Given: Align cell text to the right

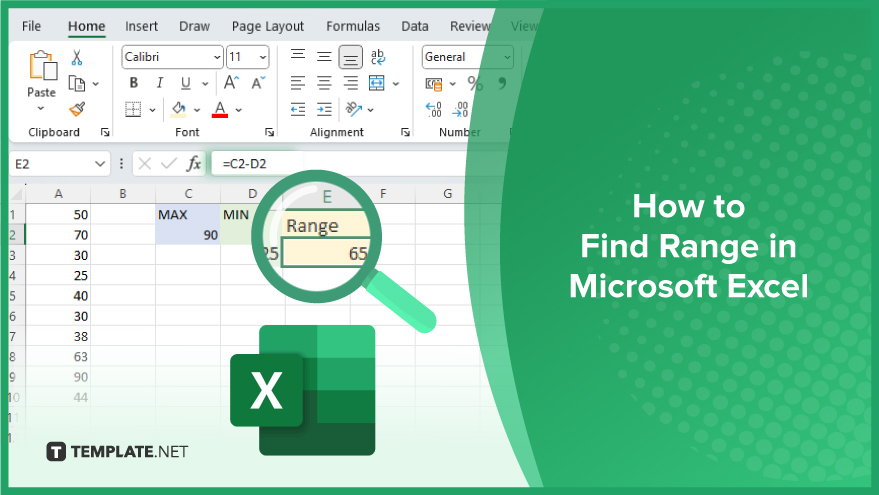Looking at the screenshot, I should click(x=350, y=84).
